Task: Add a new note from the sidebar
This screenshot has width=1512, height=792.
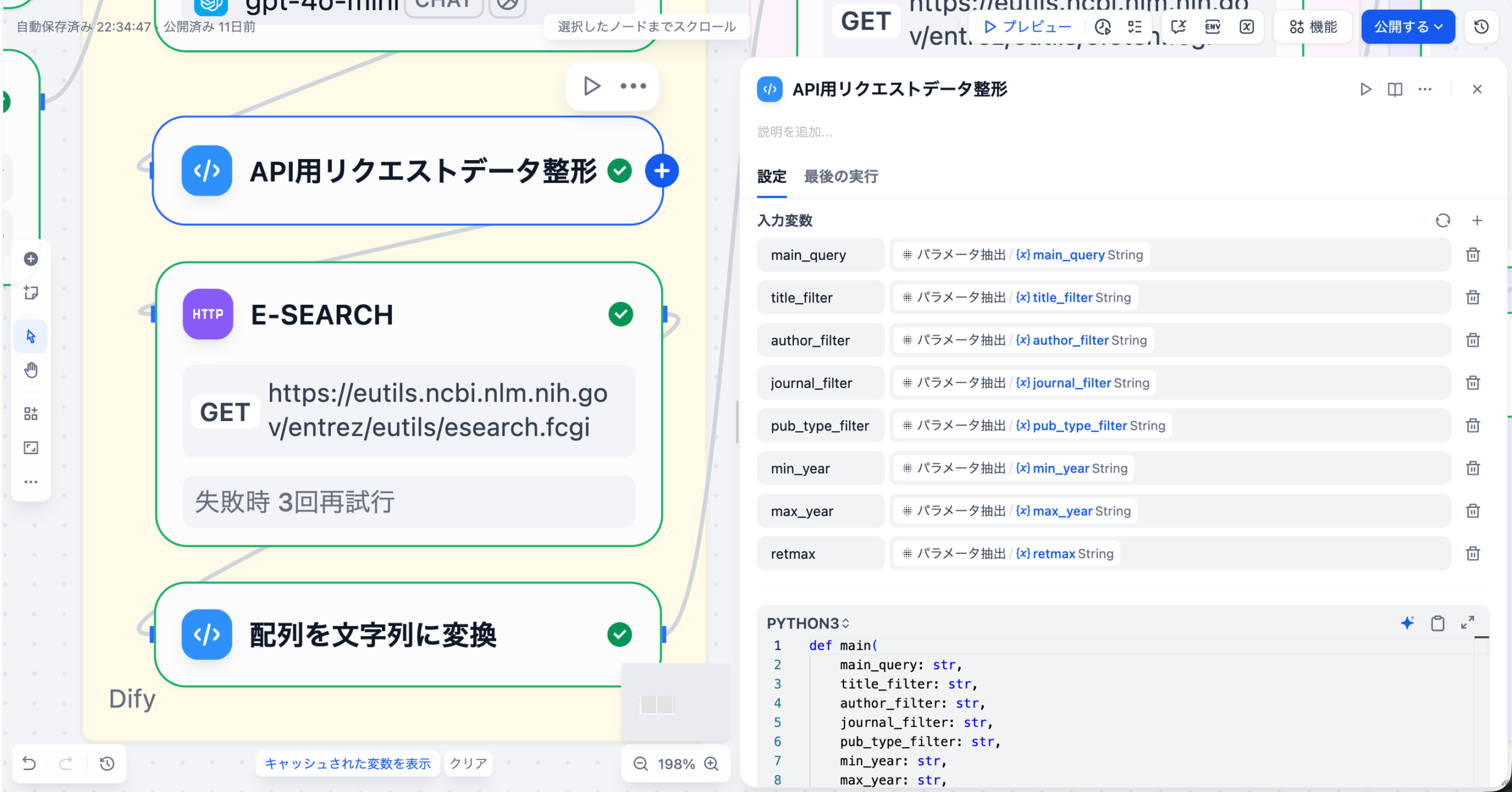Action: pyautogui.click(x=31, y=293)
